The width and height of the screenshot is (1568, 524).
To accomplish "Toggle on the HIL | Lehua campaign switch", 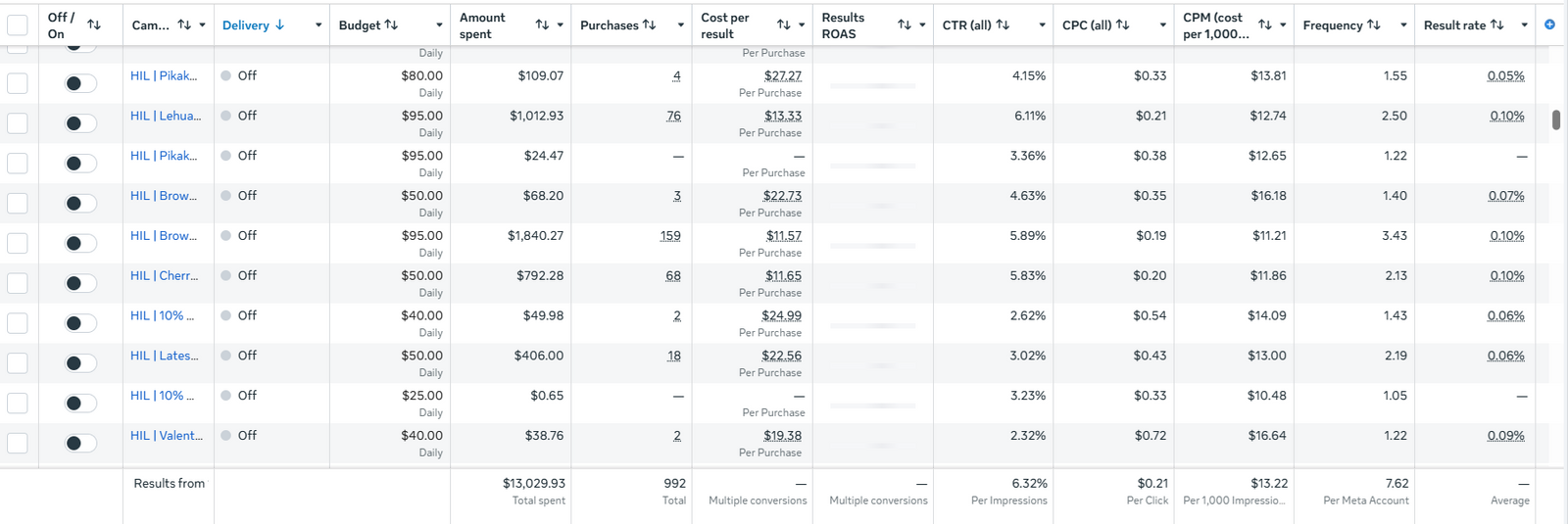I will [x=80, y=123].
